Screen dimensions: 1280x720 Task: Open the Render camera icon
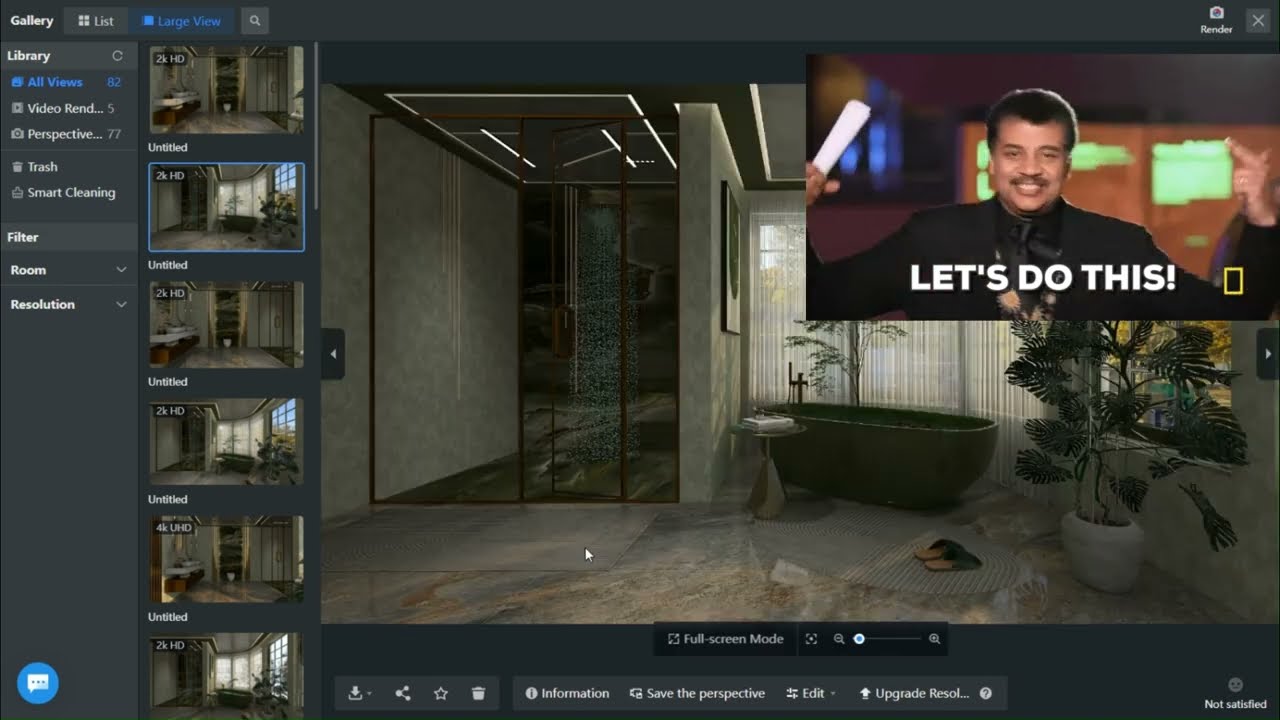pyautogui.click(x=1216, y=13)
